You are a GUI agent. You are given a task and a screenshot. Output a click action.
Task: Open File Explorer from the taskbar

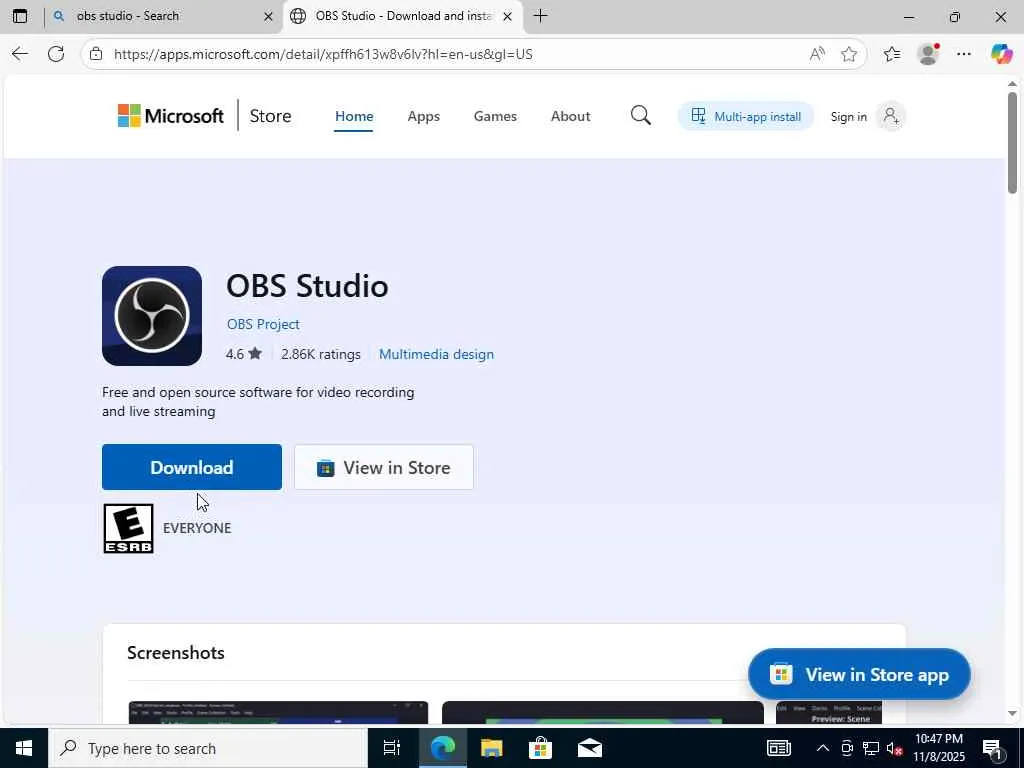pos(491,748)
